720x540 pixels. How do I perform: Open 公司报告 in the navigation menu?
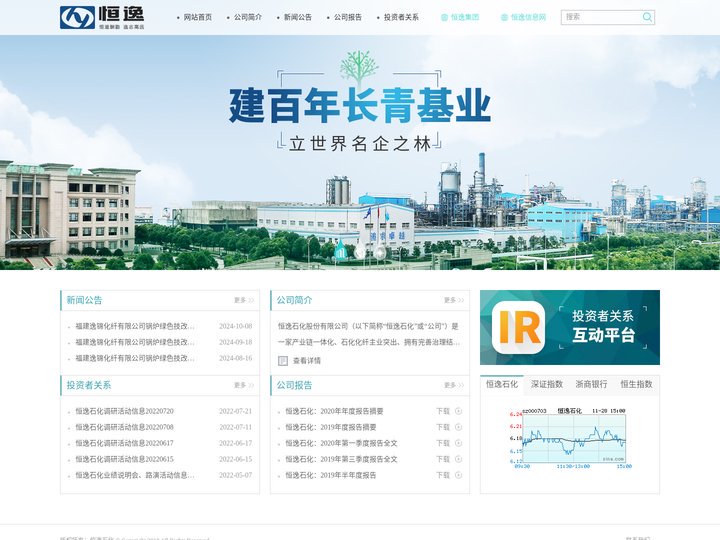pos(348,17)
